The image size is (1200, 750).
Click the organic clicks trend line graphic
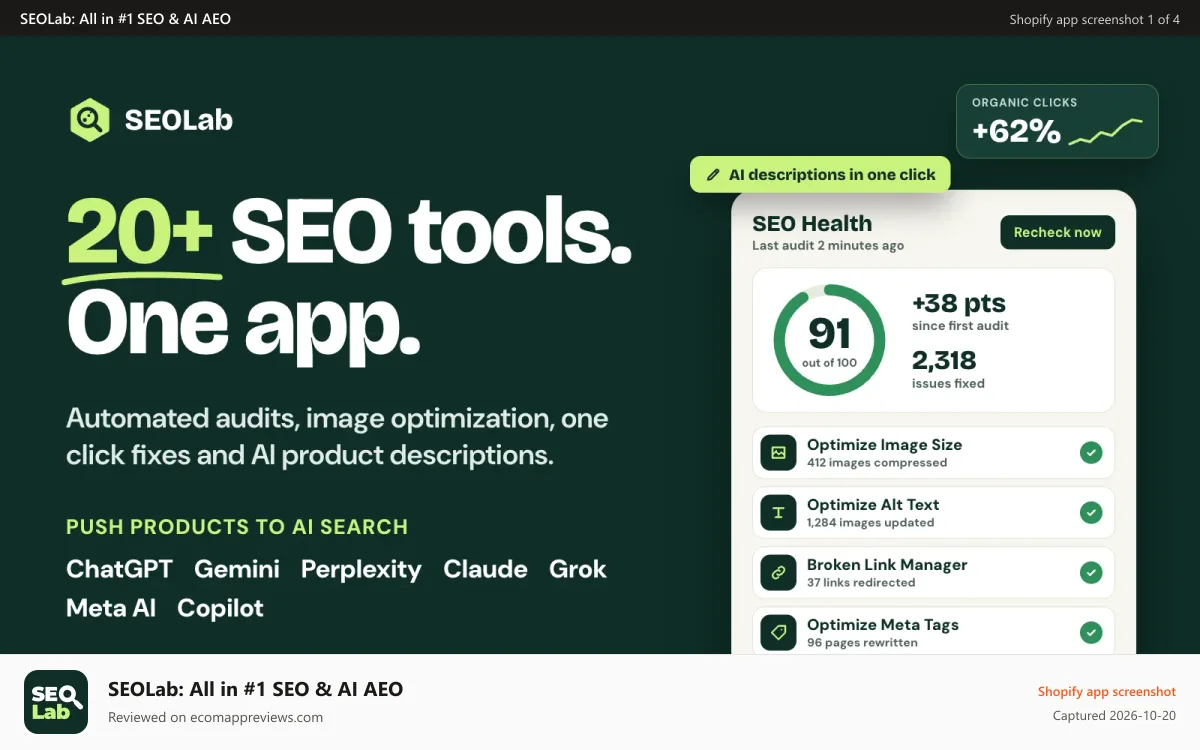[x=1105, y=131]
